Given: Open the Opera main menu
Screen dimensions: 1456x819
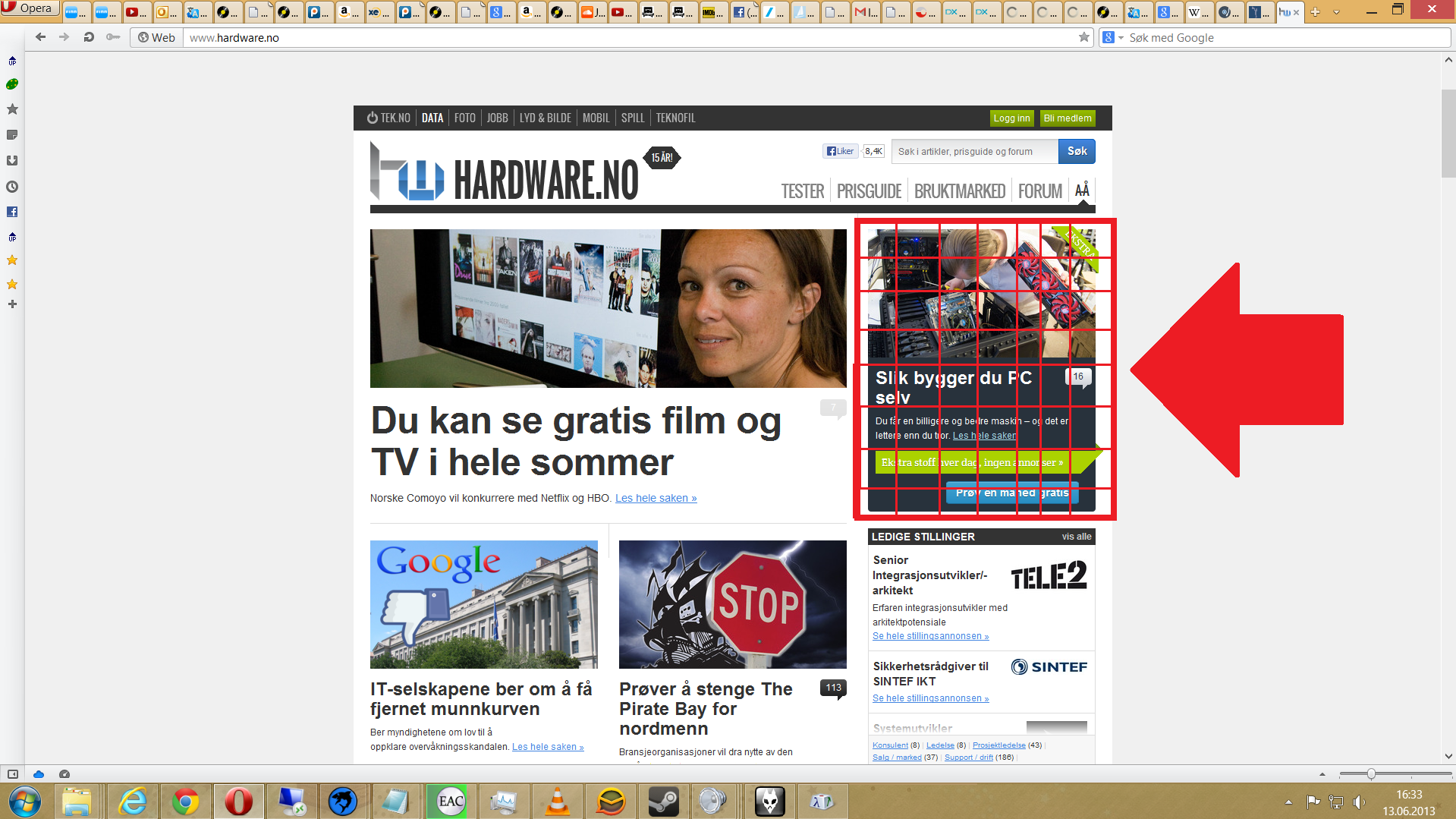Looking at the screenshot, I should pyautogui.click(x=28, y=8).
